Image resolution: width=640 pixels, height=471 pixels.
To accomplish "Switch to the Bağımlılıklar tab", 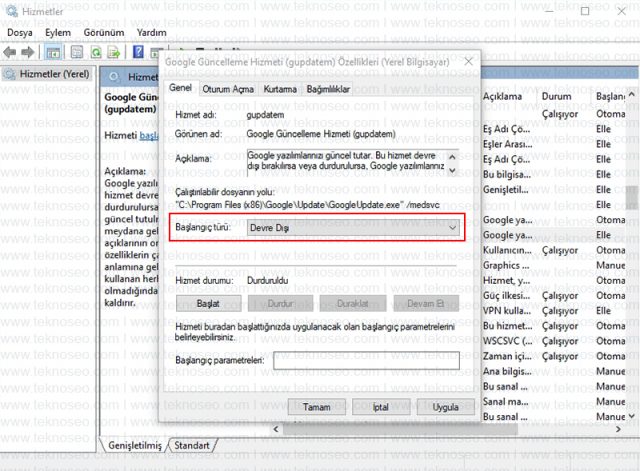I will click(328, 89).
